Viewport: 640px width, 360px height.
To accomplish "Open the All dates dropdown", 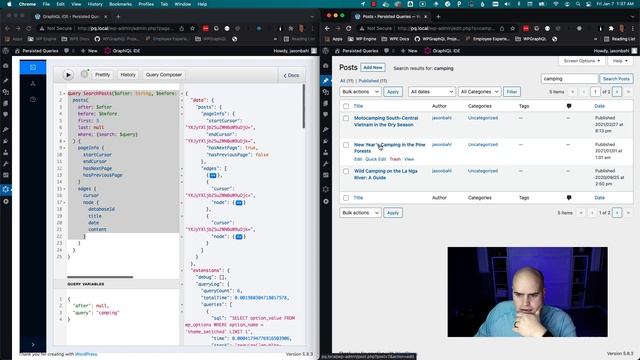I will click(x=431, y=92).
